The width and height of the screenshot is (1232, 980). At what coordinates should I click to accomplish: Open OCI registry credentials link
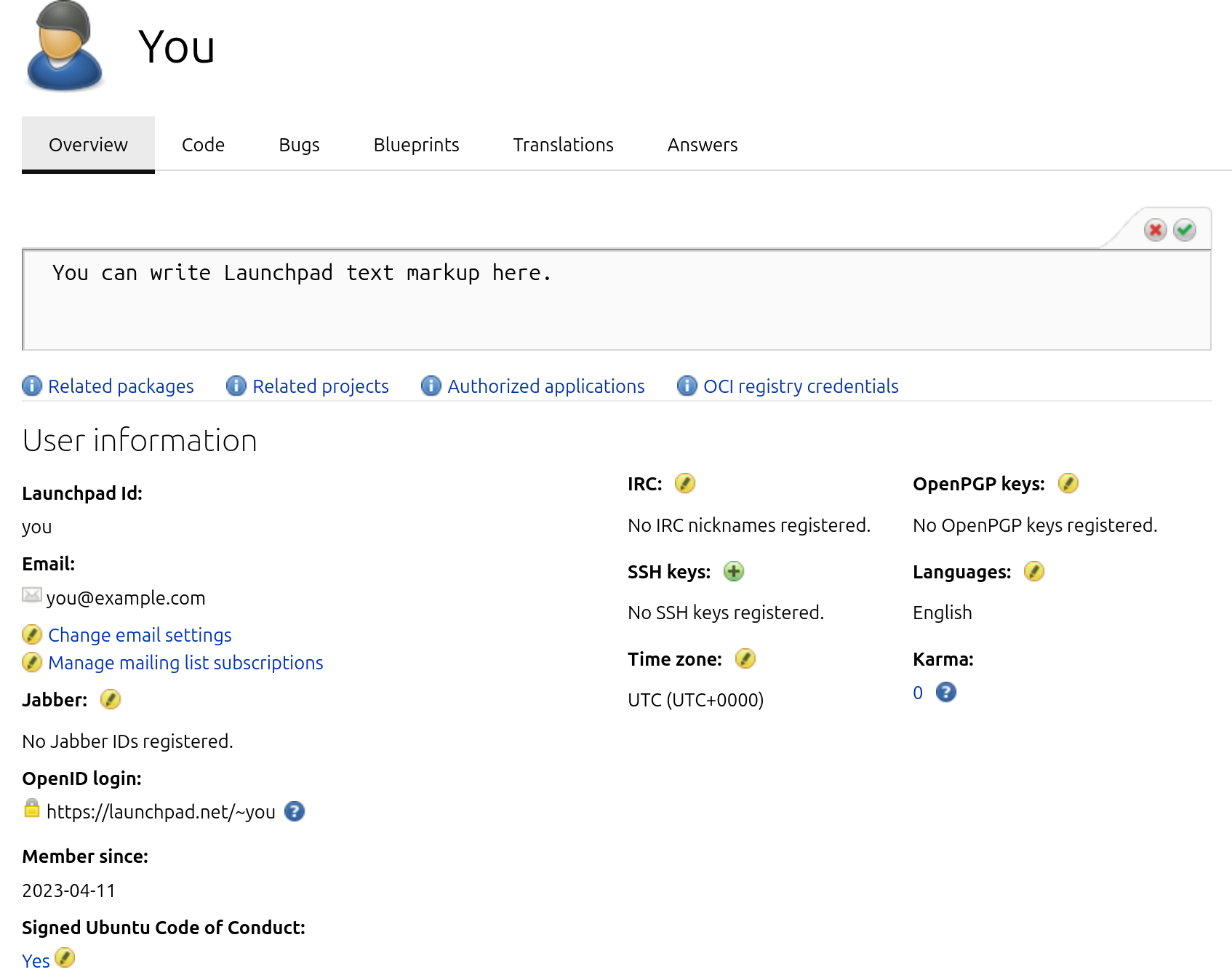click(801, 386)
